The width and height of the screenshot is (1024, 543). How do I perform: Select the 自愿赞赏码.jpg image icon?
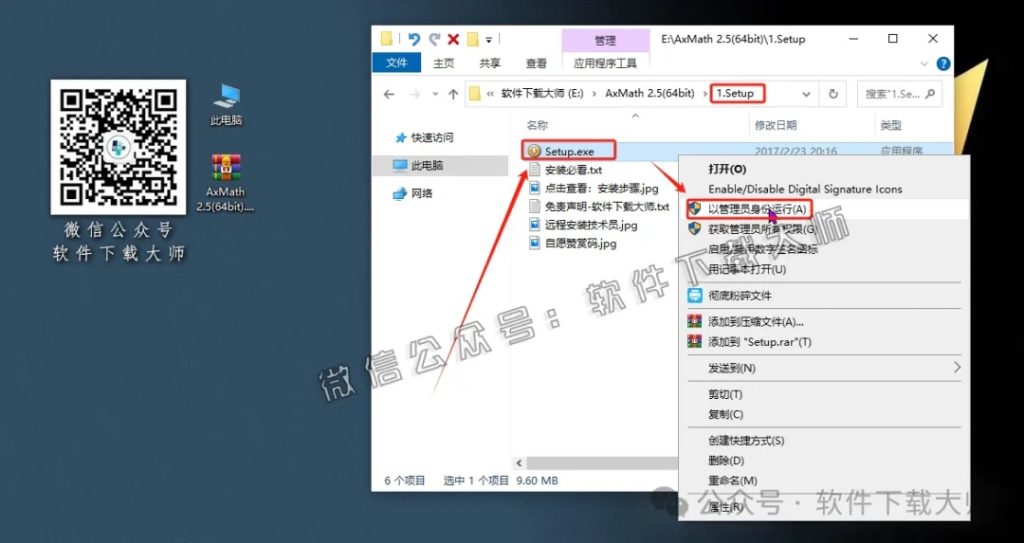point(535,243)
